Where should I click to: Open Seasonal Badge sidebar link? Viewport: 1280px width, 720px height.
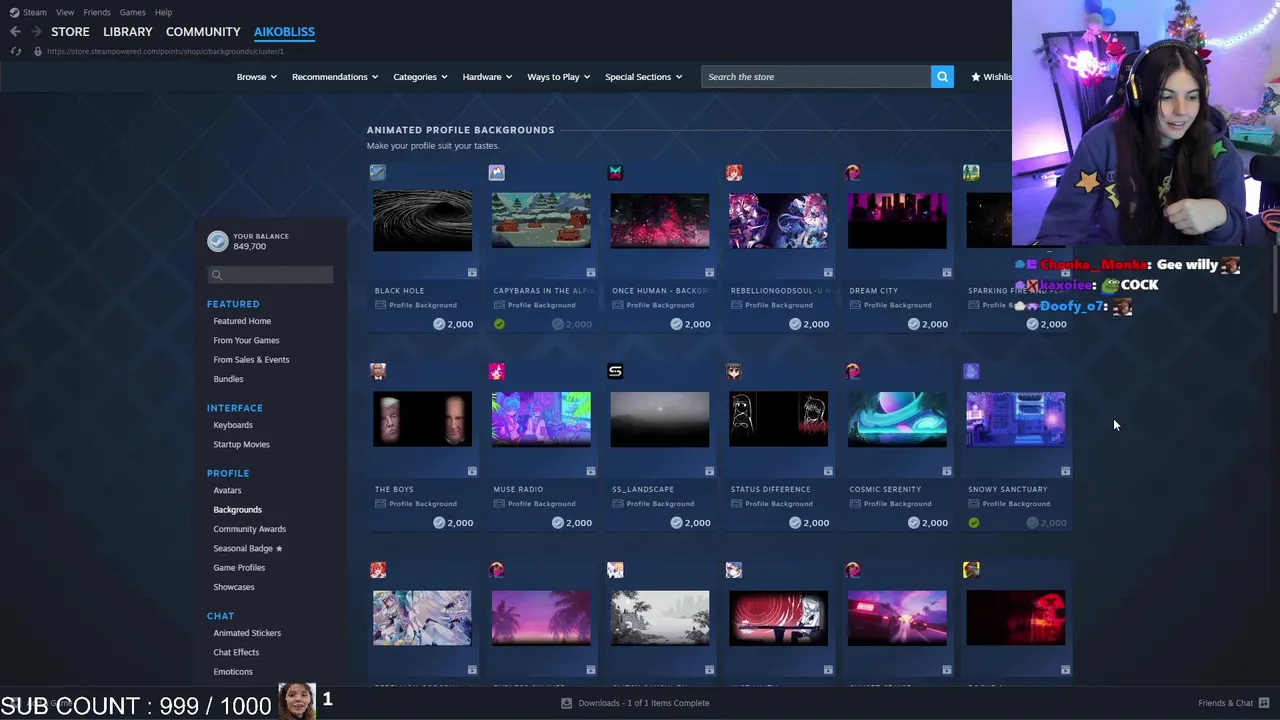(247, 548)
